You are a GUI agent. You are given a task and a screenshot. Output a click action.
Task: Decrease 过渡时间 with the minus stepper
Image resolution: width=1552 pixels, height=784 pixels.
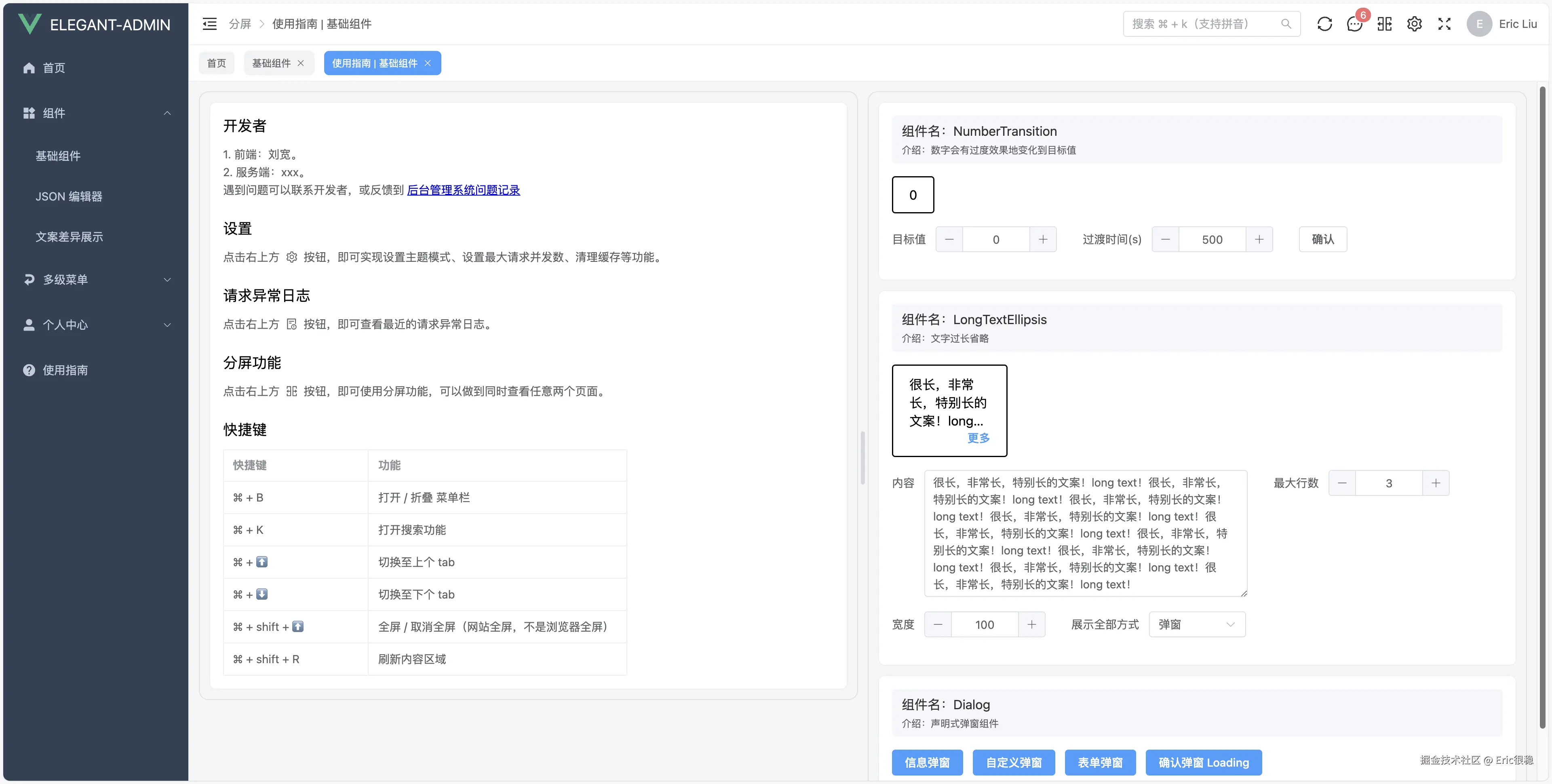click(1165, 239)
